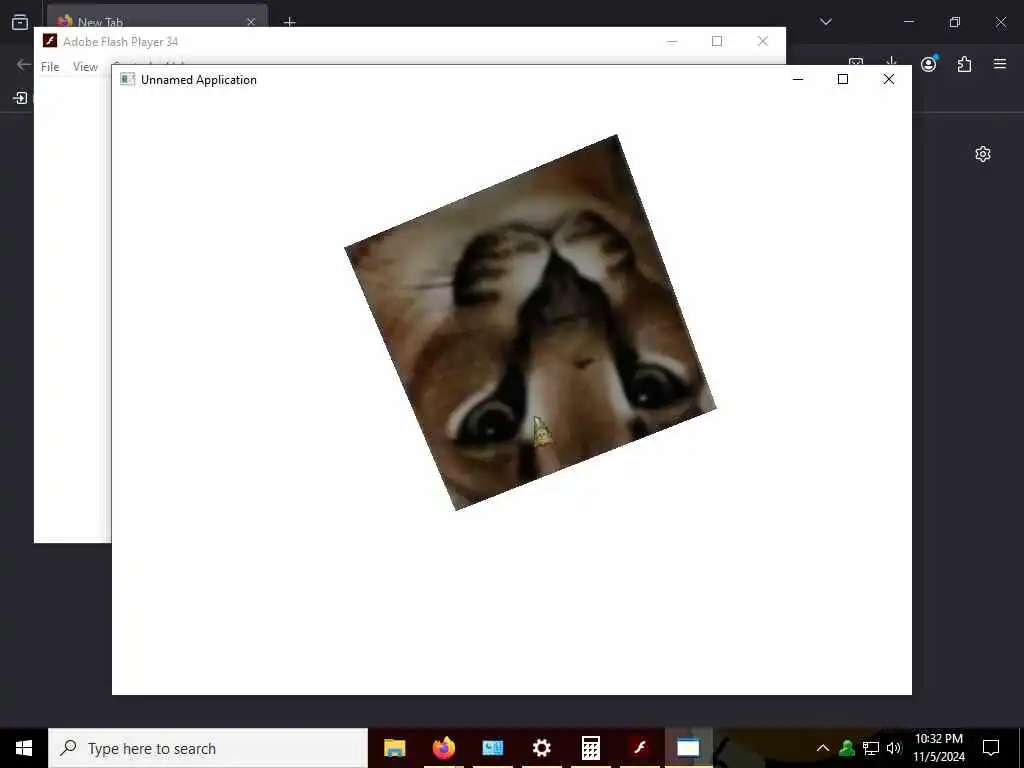Open the Firefox hamburger application menu
1024x768 pixels.
(1000, 64)
